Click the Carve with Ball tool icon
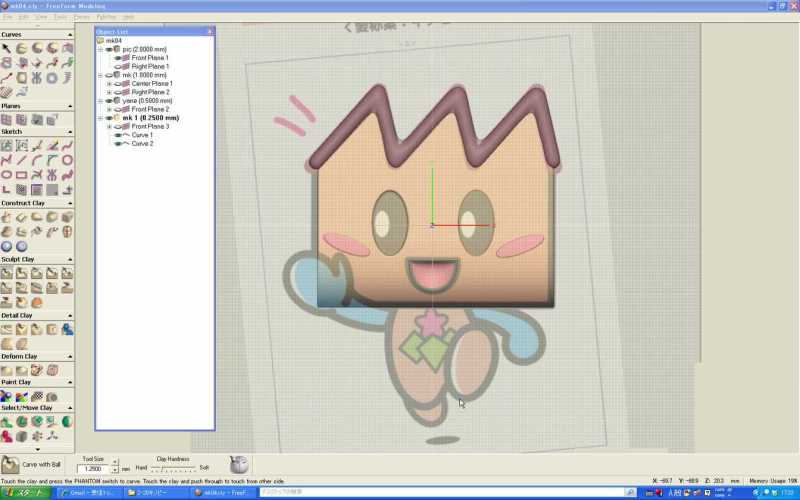The image size is (800, 500). coord(10,465)
